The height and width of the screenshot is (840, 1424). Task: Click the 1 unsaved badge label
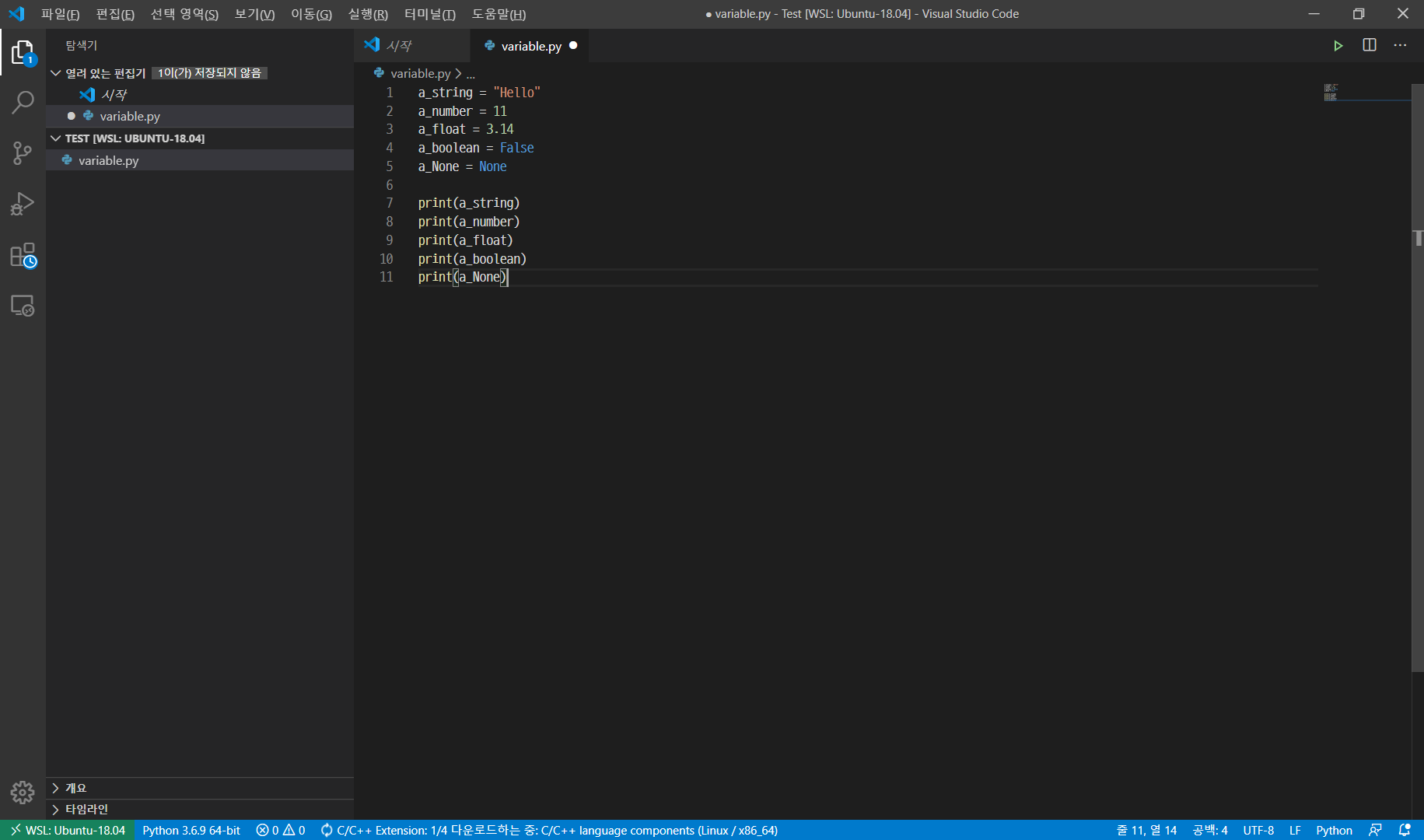pos(209,72)
